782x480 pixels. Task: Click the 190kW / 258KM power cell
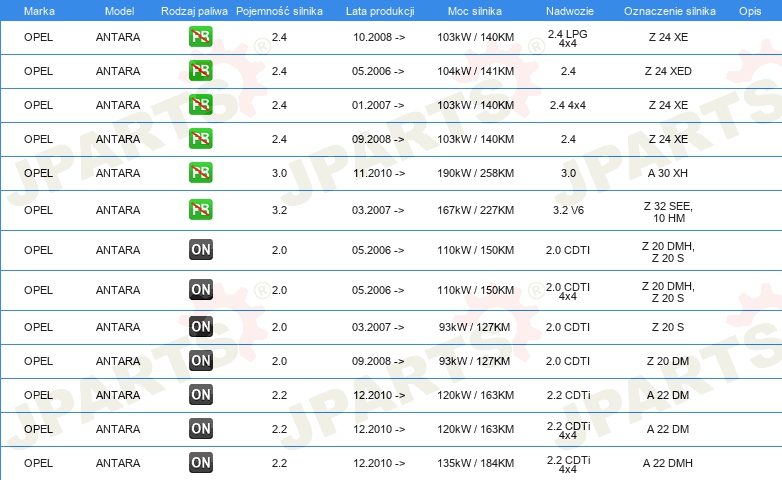(x=475, y=173)
